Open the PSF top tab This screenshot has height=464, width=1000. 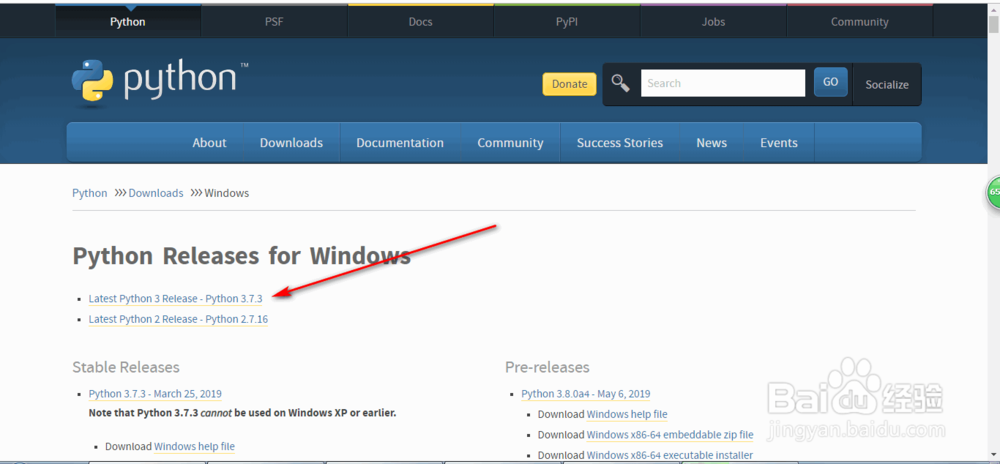pos(274,22)
